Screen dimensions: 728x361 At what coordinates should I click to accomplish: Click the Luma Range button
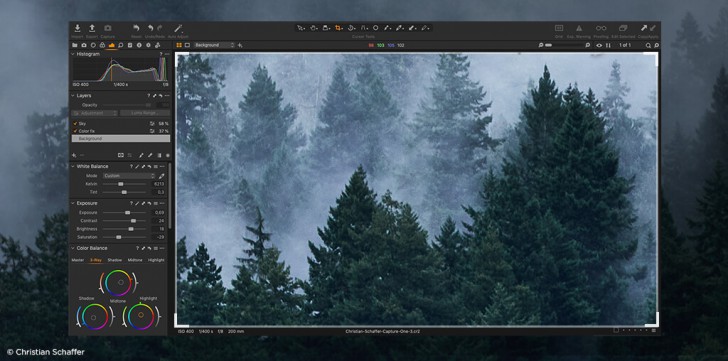pyautogui.click(x=144, y=113)
